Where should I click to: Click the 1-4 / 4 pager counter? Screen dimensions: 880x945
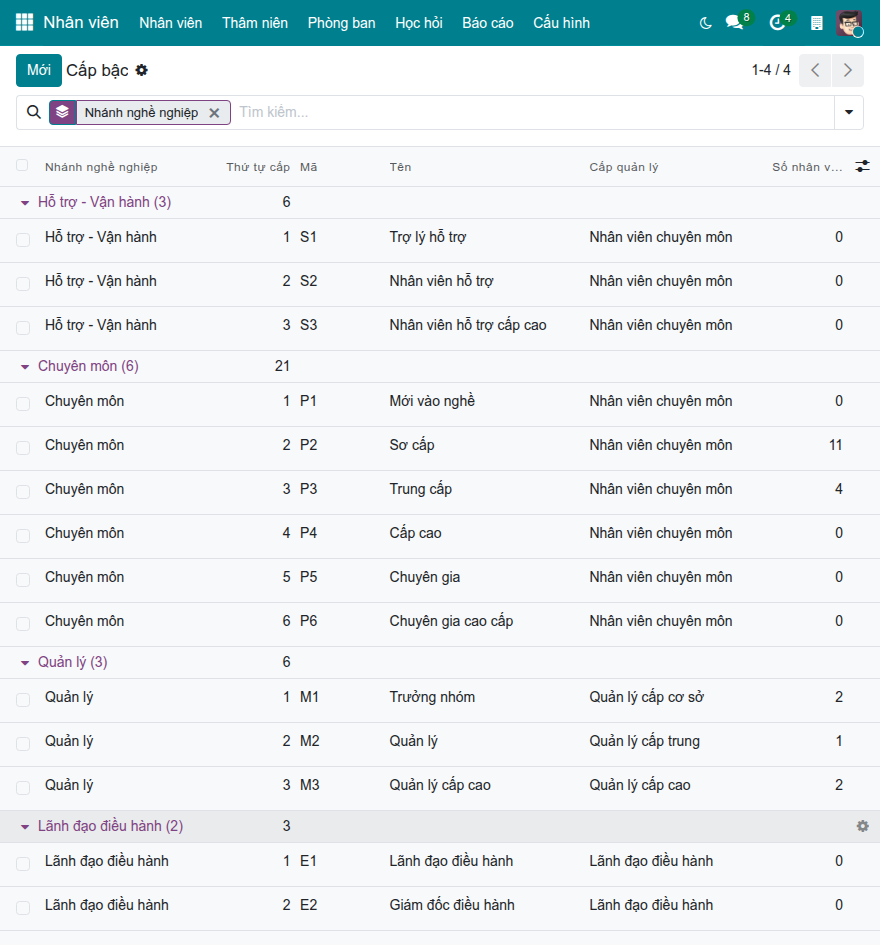pos(771,70)
